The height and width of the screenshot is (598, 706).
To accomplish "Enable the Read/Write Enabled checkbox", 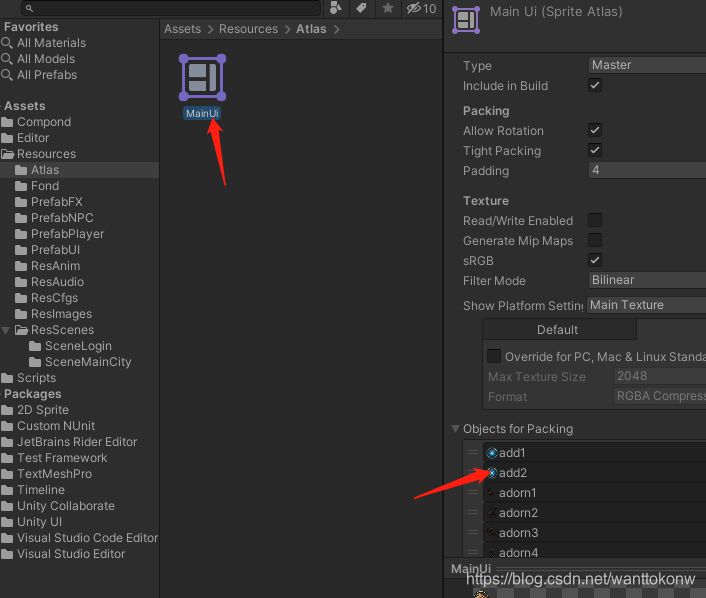I will [595, 220].
